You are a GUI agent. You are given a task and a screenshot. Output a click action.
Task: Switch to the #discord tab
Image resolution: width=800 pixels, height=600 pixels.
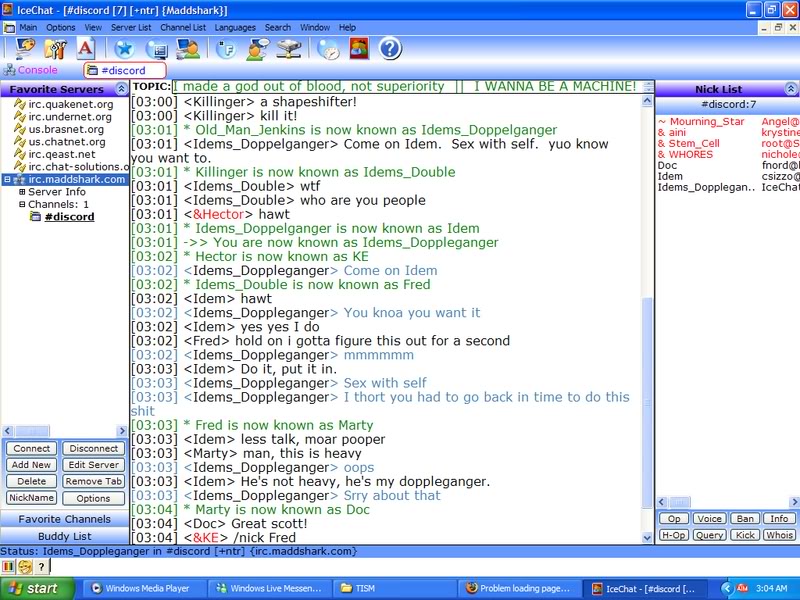point(124,70)
